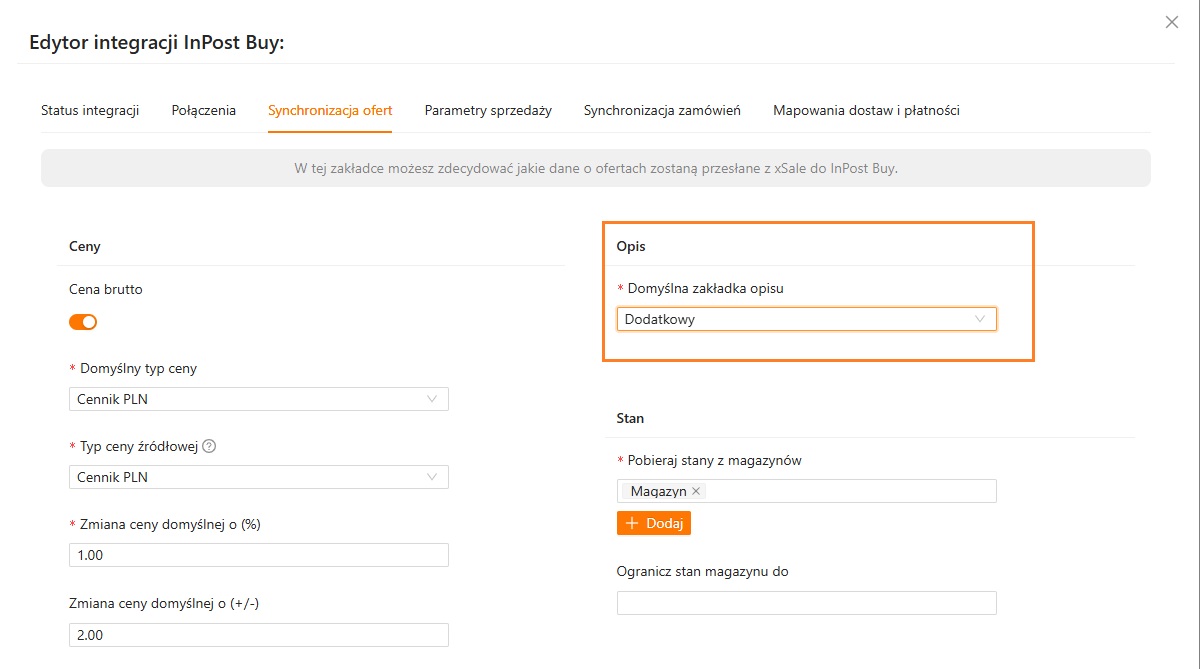The width and height of the screenshot is (1200, 669).
Task: Expand the "Typ ceny źródłowej" dropdown
Action: pos(258,476)
